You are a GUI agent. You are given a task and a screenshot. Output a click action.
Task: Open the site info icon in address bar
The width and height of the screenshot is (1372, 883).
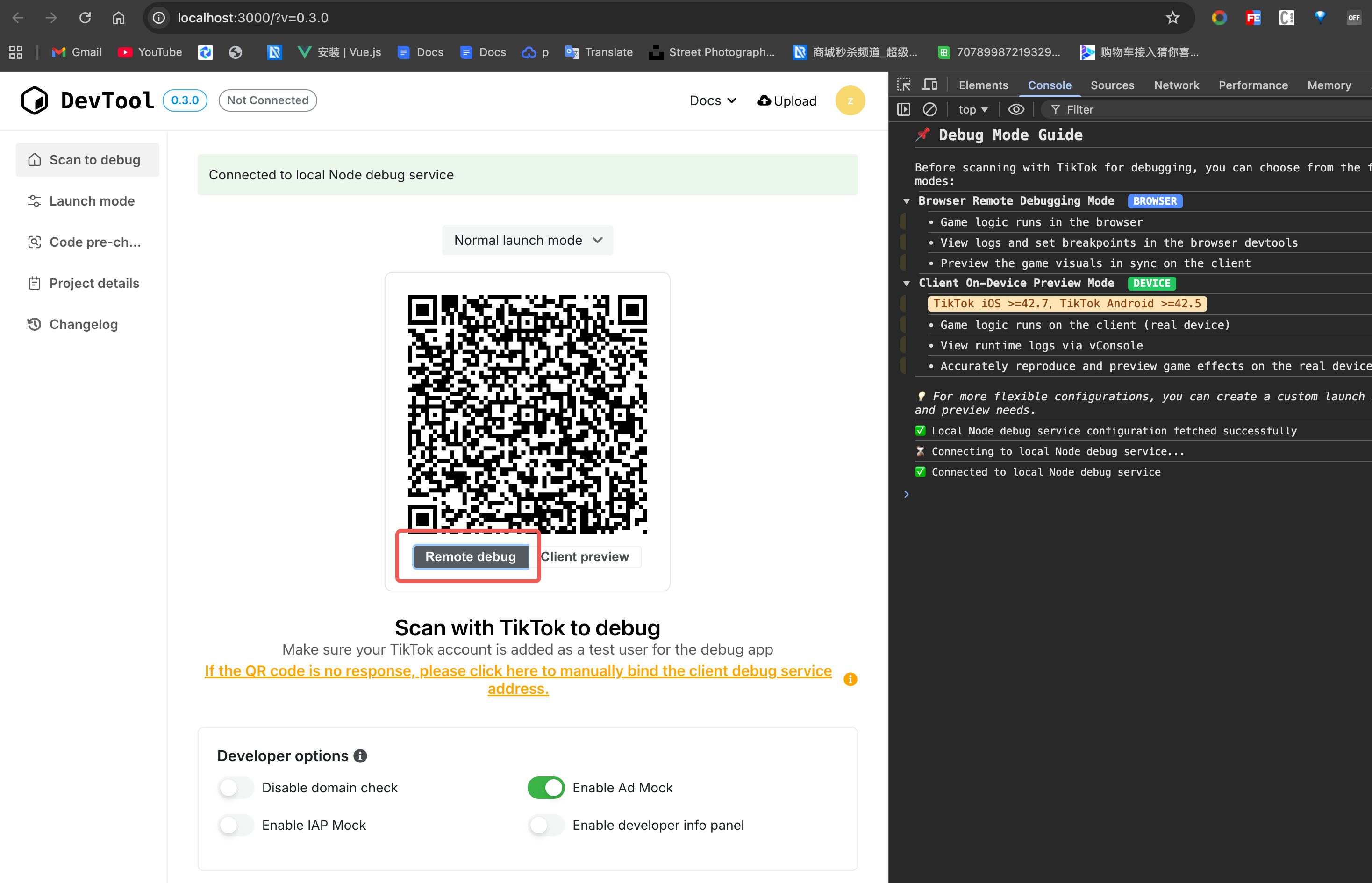coord(159,18)
